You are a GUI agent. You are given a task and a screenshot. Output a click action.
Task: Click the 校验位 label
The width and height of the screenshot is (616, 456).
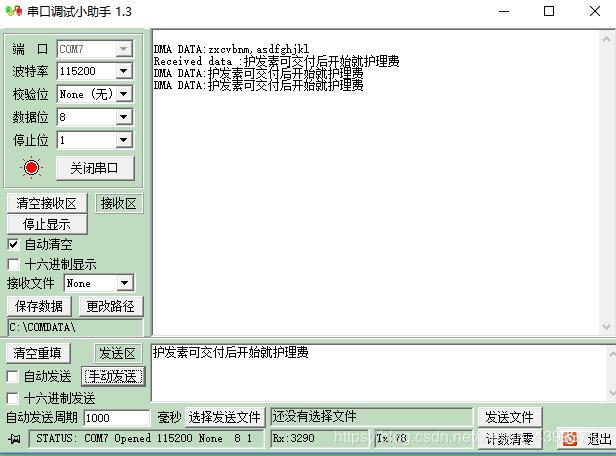pyautogui.click(x=30, y=94)
